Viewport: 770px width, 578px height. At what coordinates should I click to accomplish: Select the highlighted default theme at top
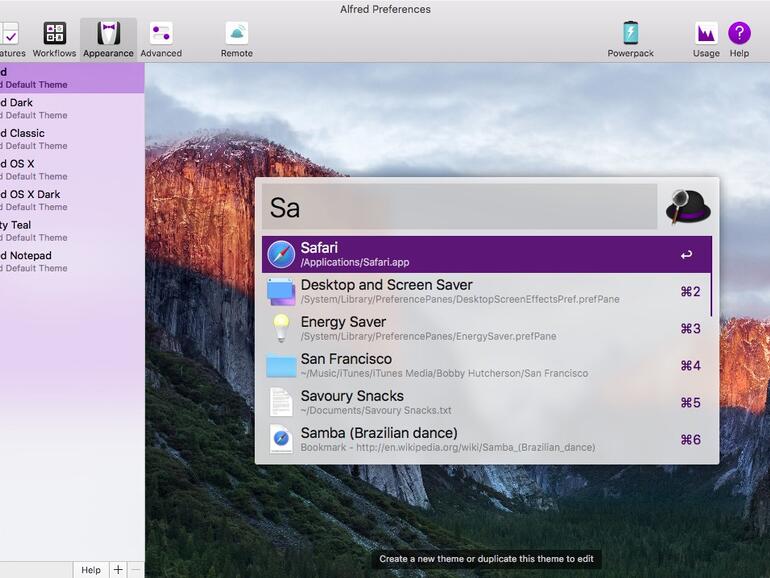tap(72, 78)
